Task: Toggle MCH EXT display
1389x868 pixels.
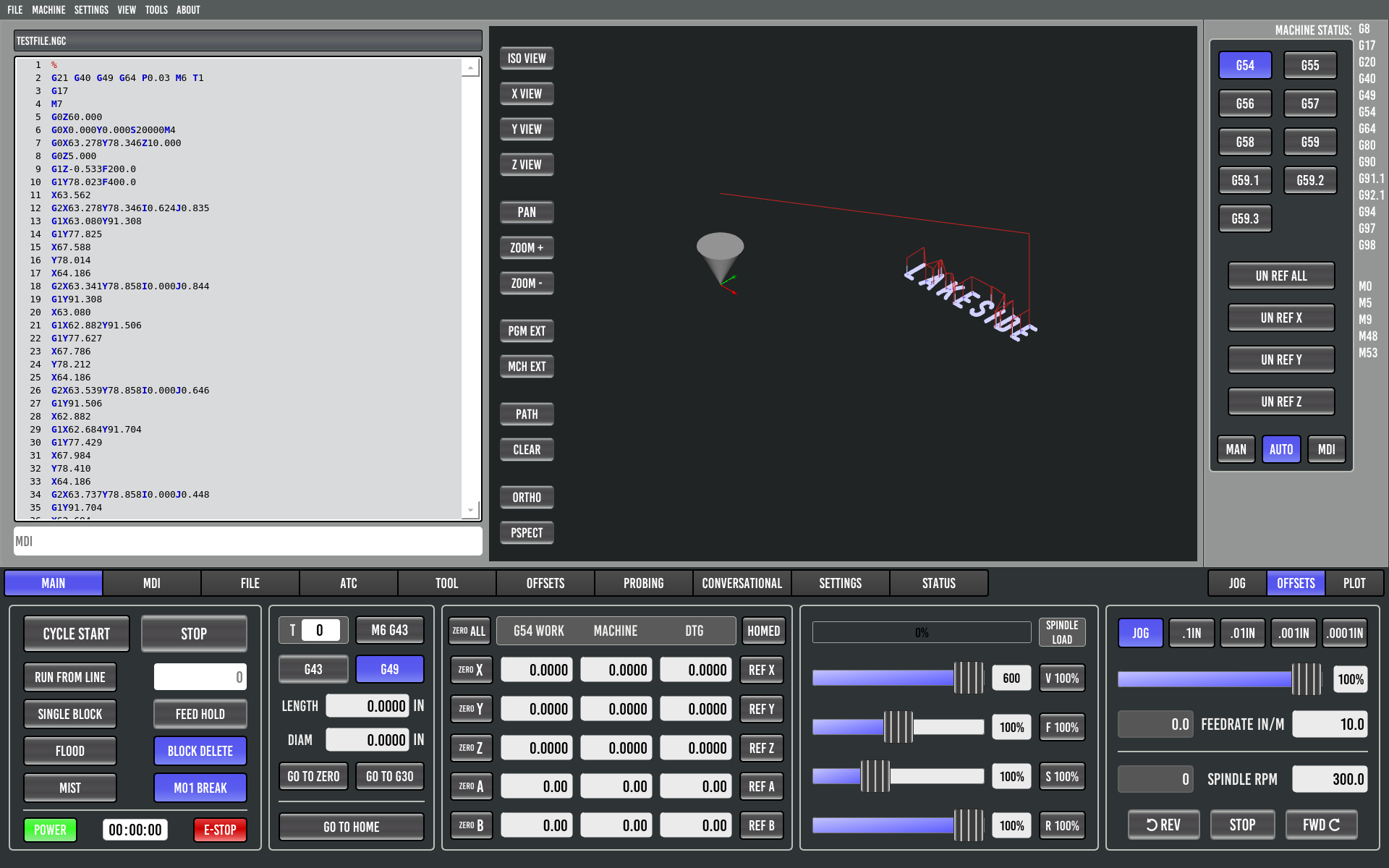Action: coord(527,367)
